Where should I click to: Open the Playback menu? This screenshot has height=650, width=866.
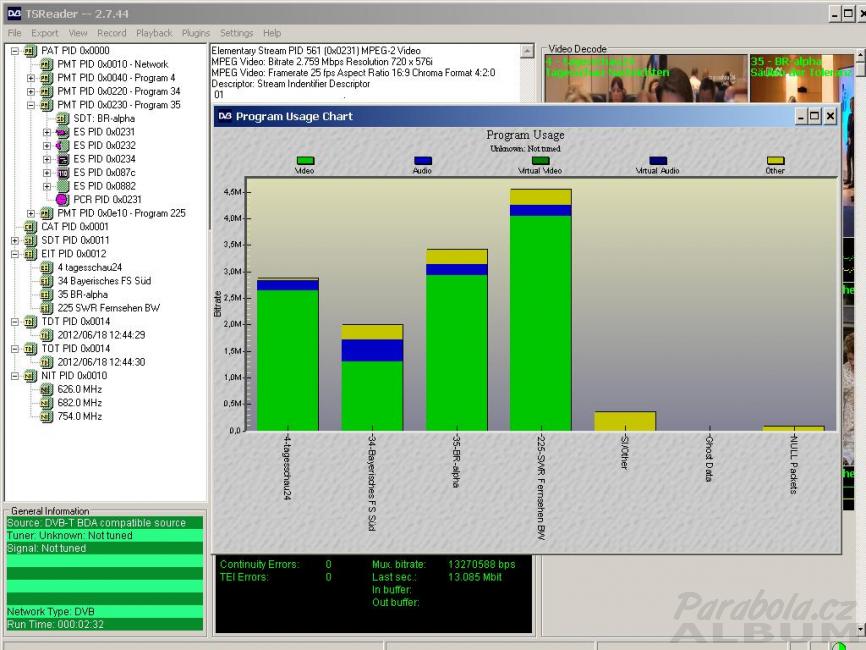pyautogui.click(x=154, y=33)
